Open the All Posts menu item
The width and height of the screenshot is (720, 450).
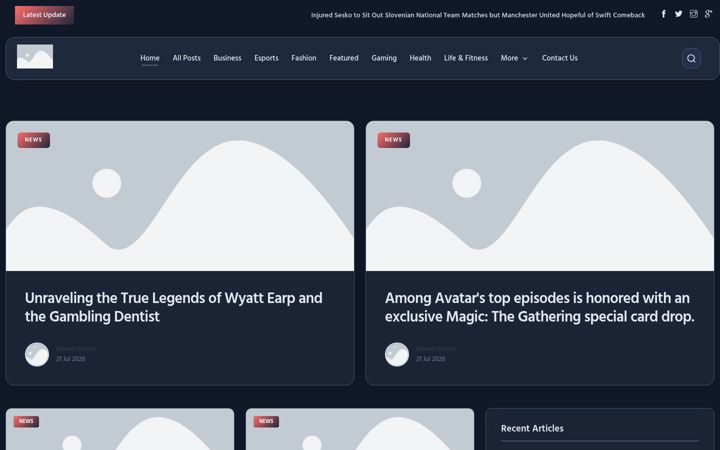tap(186, 58)
